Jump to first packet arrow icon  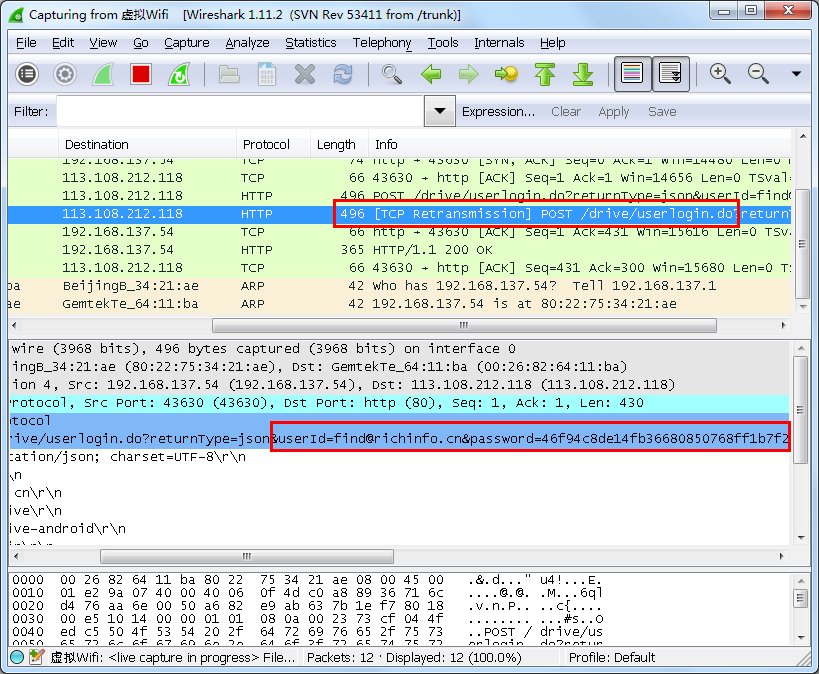pos(545,74)
